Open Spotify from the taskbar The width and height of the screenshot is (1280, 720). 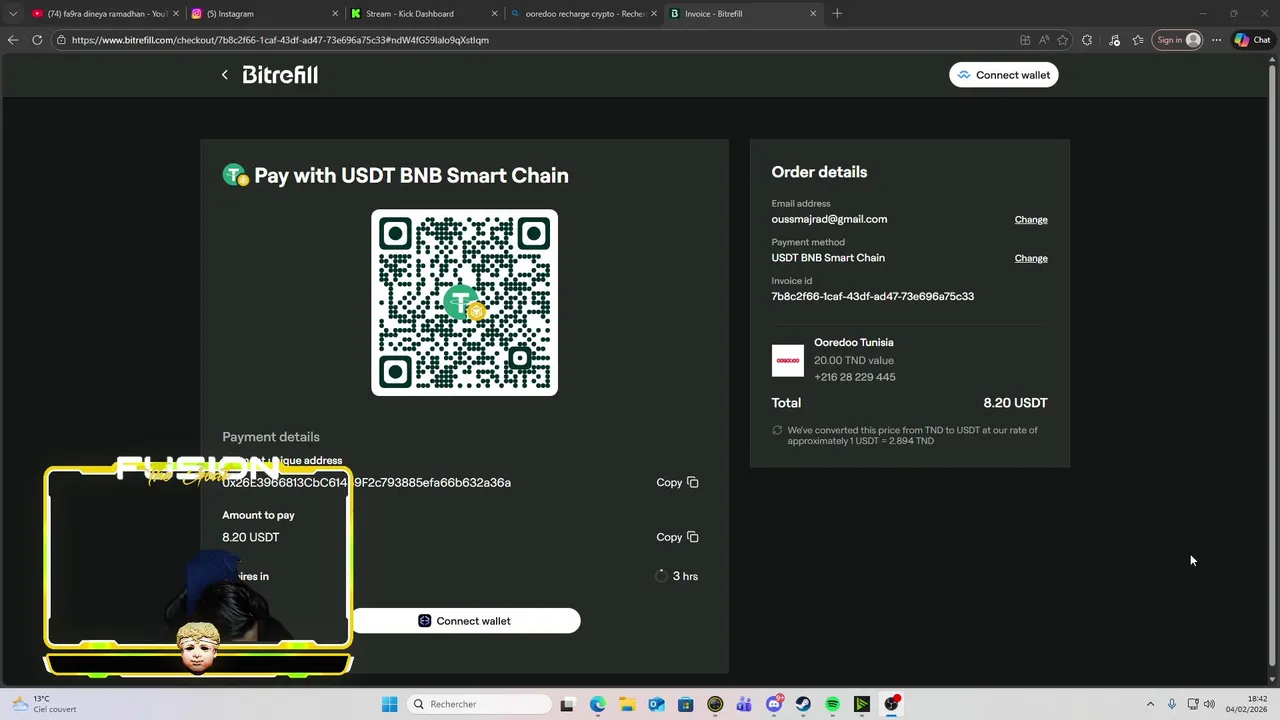(832, 704)
